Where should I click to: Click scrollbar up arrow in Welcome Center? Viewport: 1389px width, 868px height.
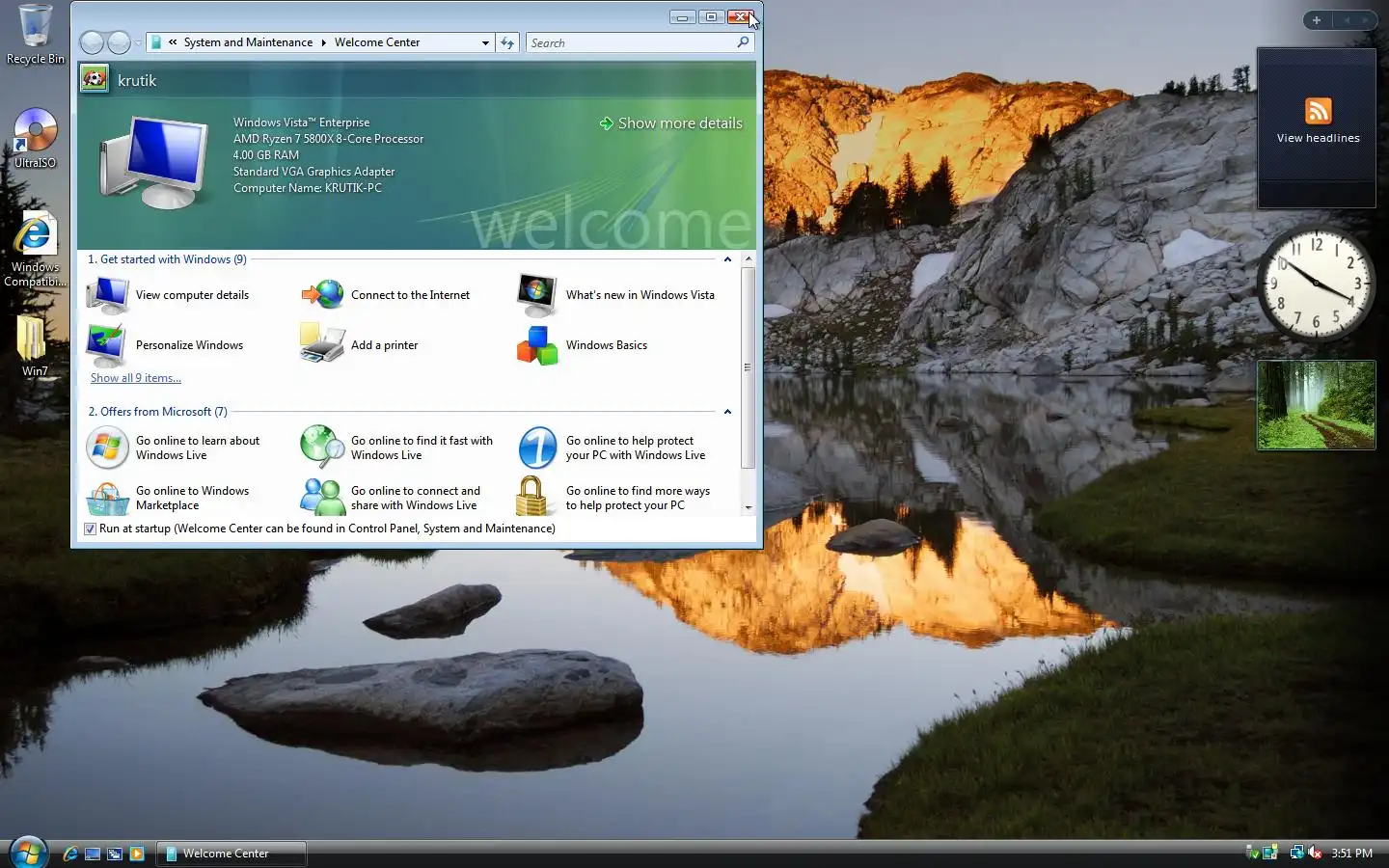748,259
